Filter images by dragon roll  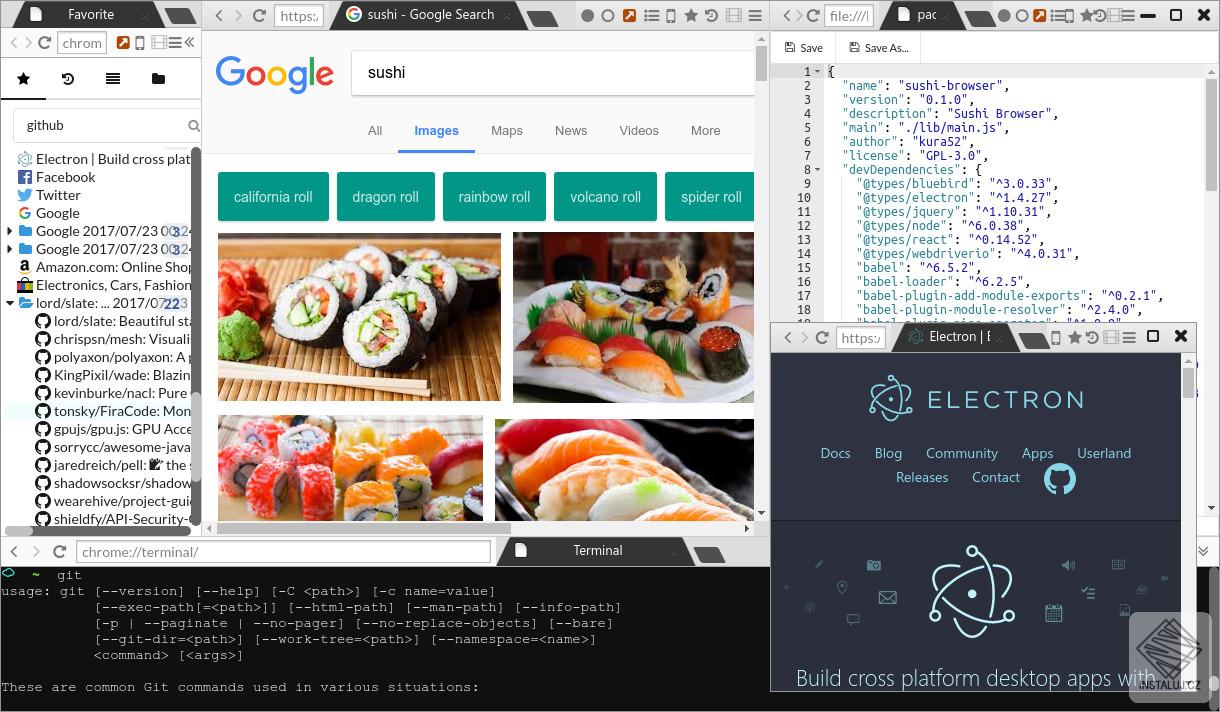(385, 197)
